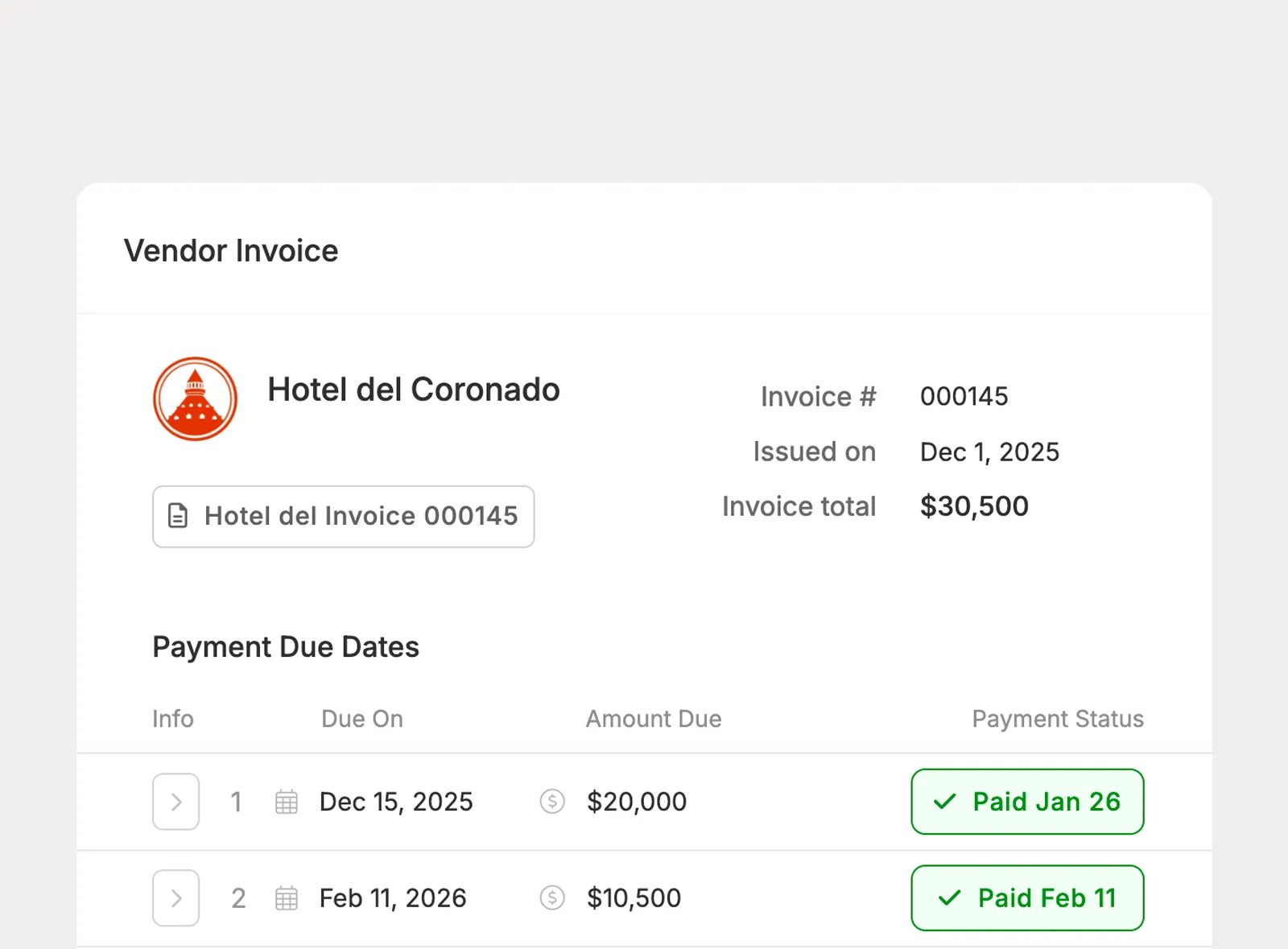Expand payment row 1 details
Screen dimensions: 1288x949
[x=176, y=802]
